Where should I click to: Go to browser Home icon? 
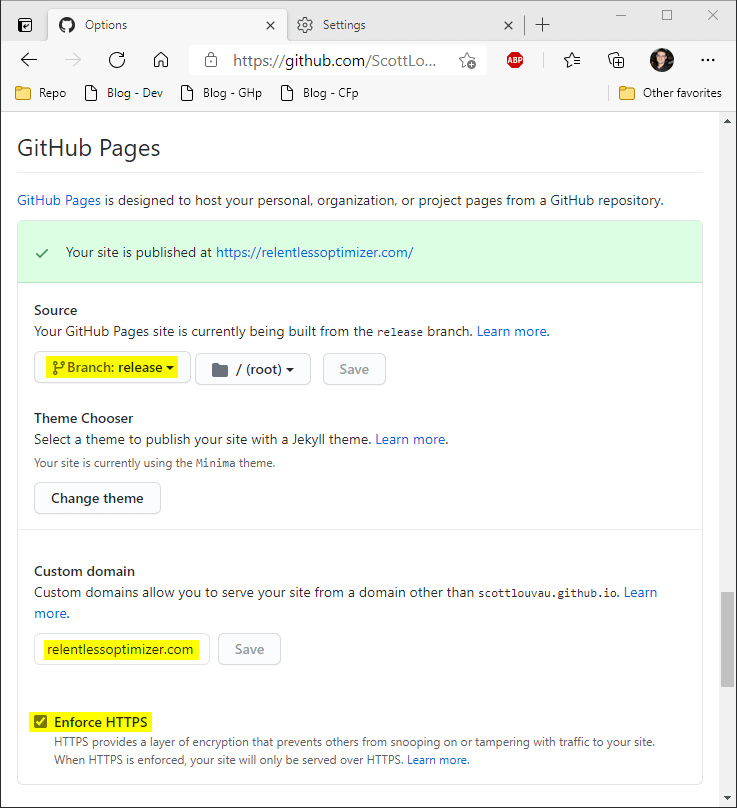coord(161,60)
